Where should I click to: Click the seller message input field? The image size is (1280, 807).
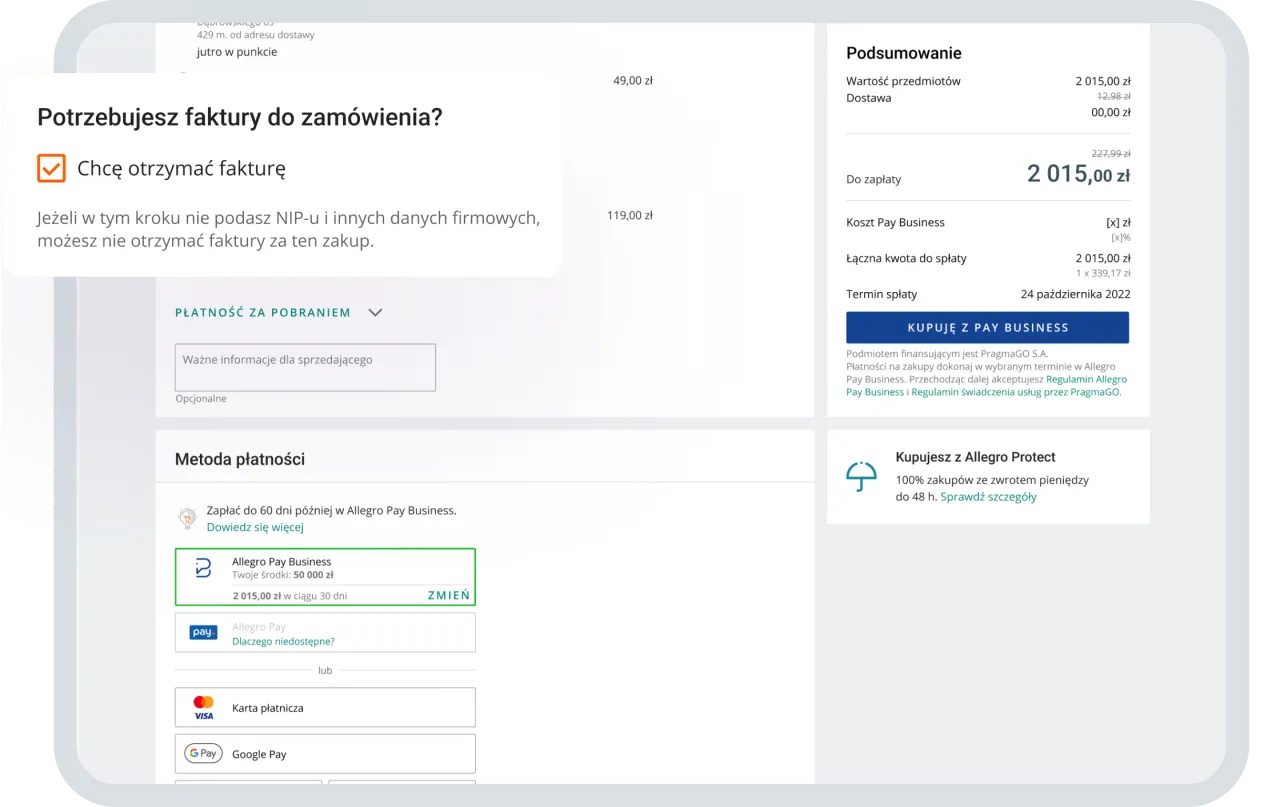coord(305,367)
